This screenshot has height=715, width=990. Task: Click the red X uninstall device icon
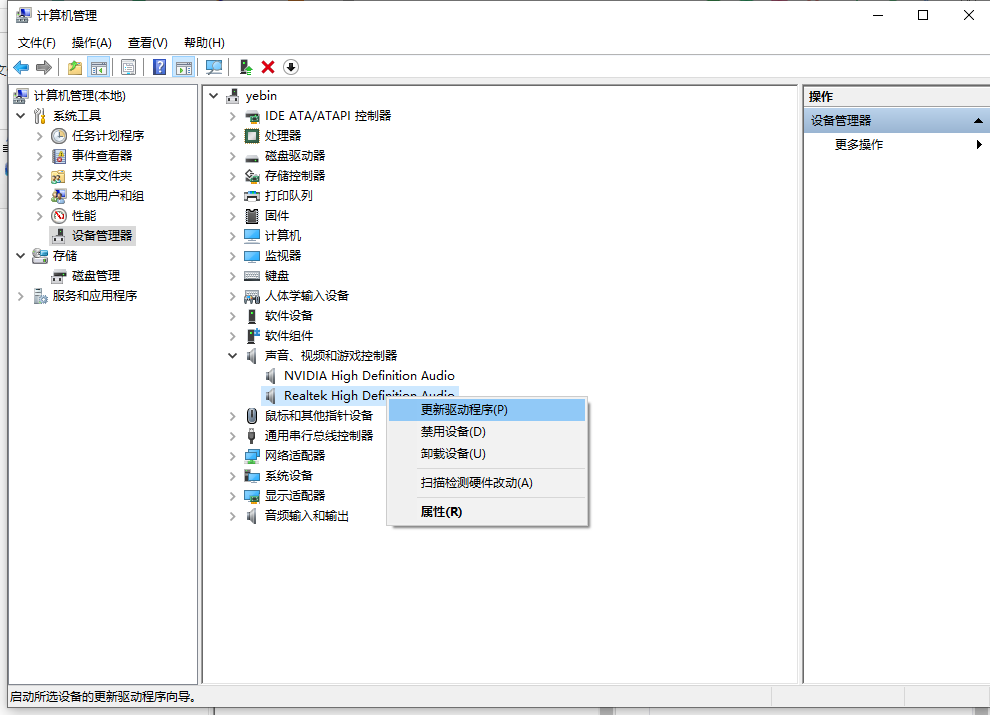tap(268, 67)
